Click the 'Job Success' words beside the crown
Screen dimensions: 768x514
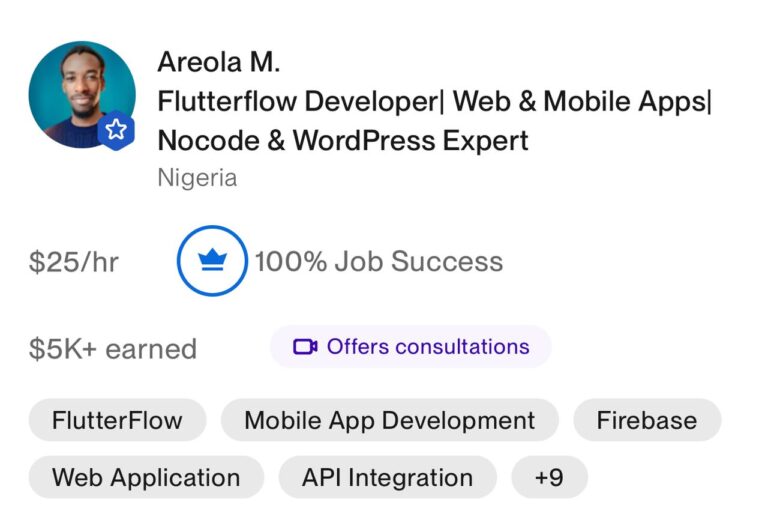tap(419, 261)
